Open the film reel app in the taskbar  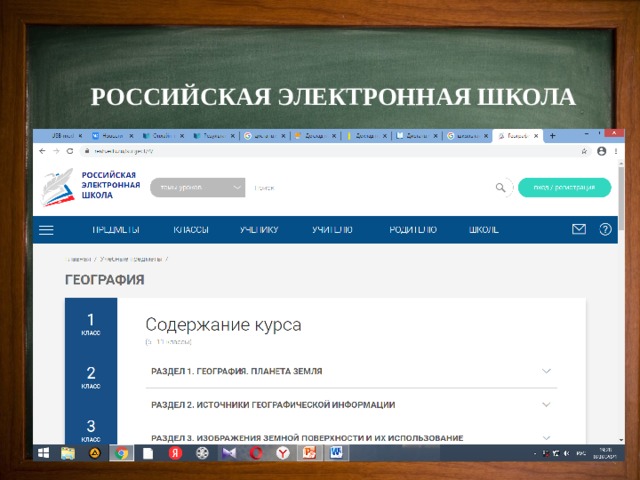(x=202, y=453)
